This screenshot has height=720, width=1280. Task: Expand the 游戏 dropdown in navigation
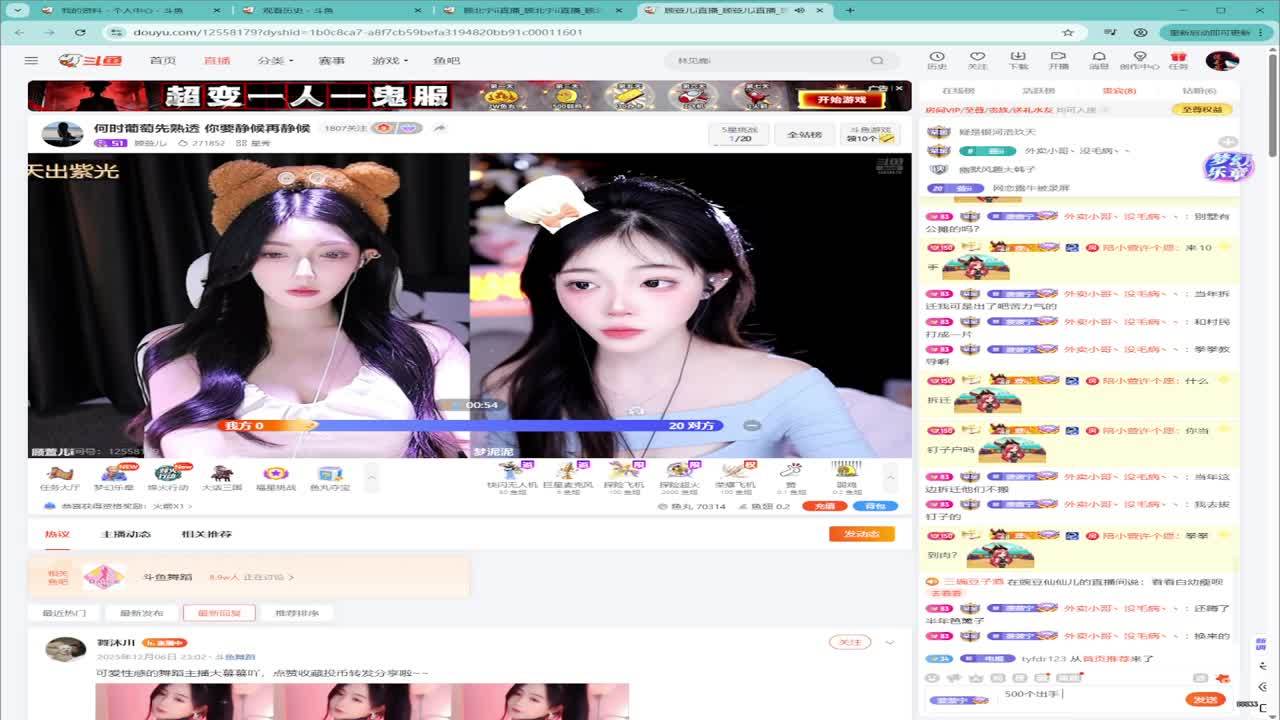pyautogui.click(x=389, y=61)
